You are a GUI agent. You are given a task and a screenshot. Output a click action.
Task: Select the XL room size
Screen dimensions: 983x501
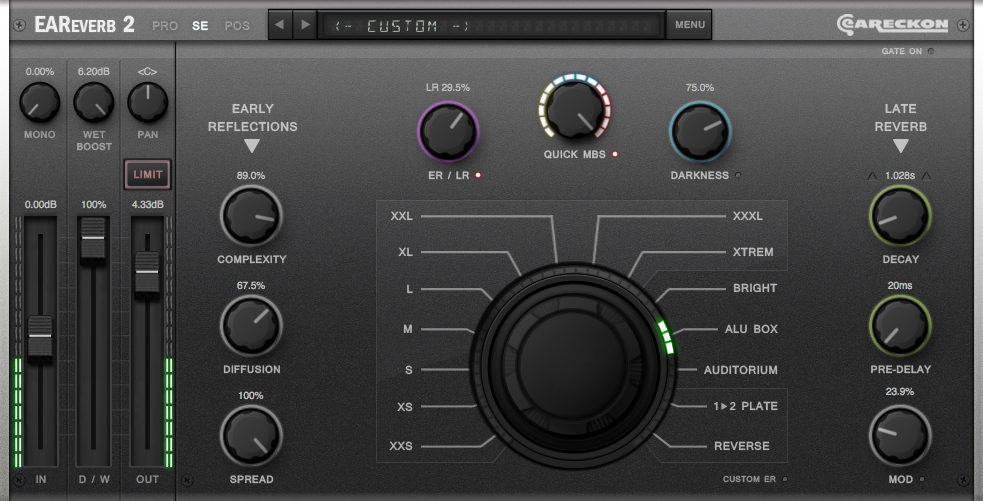pos(405,252)
